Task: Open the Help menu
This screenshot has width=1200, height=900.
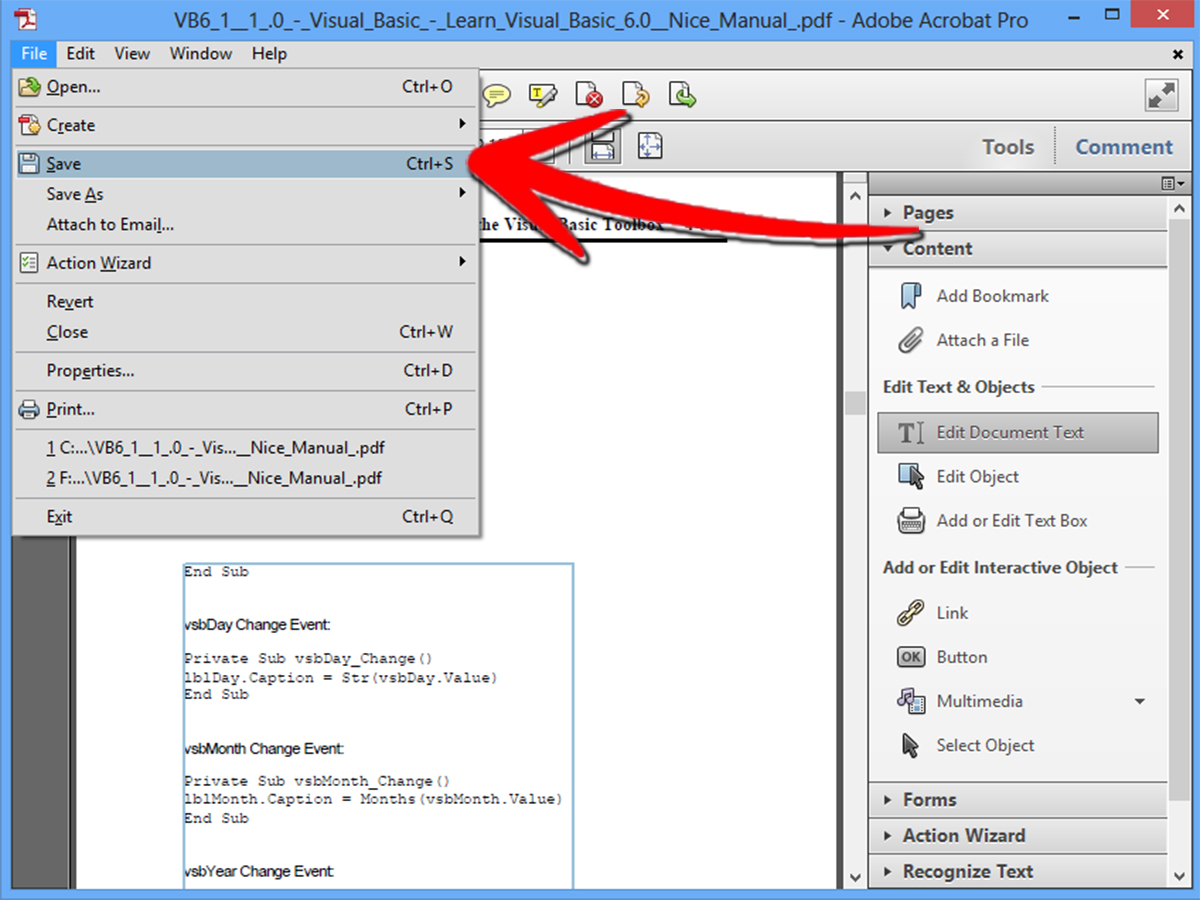Action: pyautogui.click(x=268, y=53)
